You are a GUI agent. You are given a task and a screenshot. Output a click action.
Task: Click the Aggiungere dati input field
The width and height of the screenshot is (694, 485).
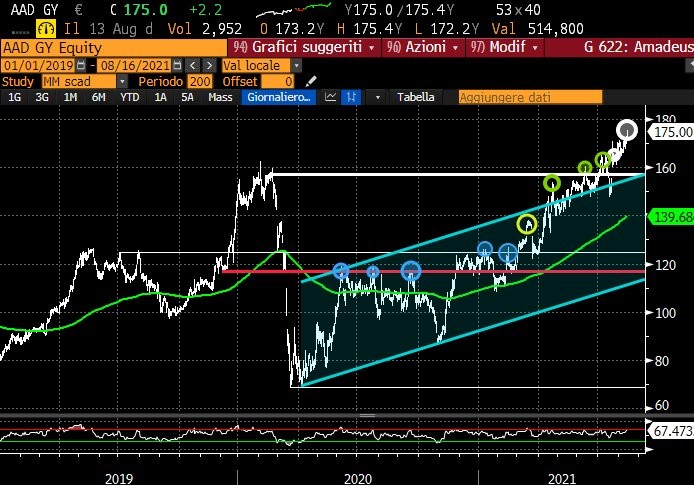[x=530, y=97]
